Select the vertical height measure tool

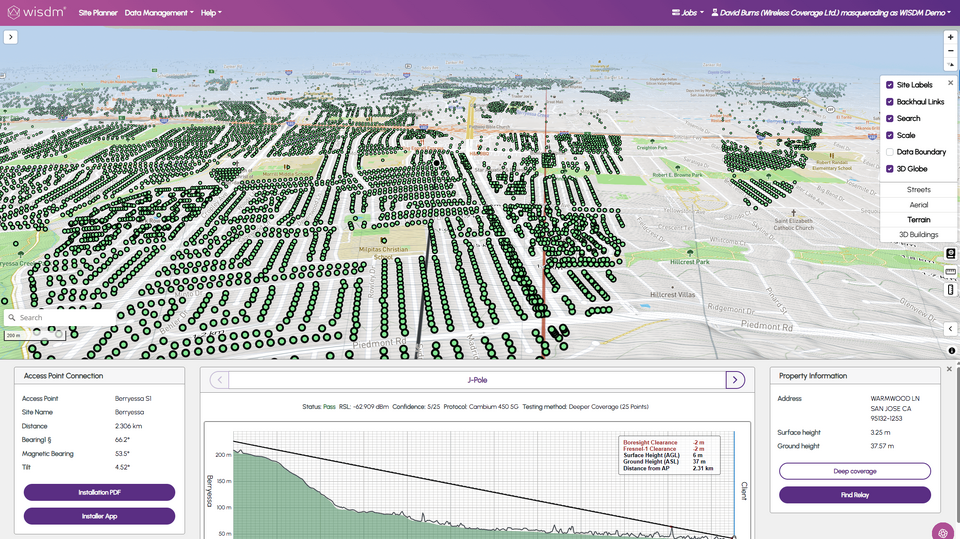click(x=950, y=290)
